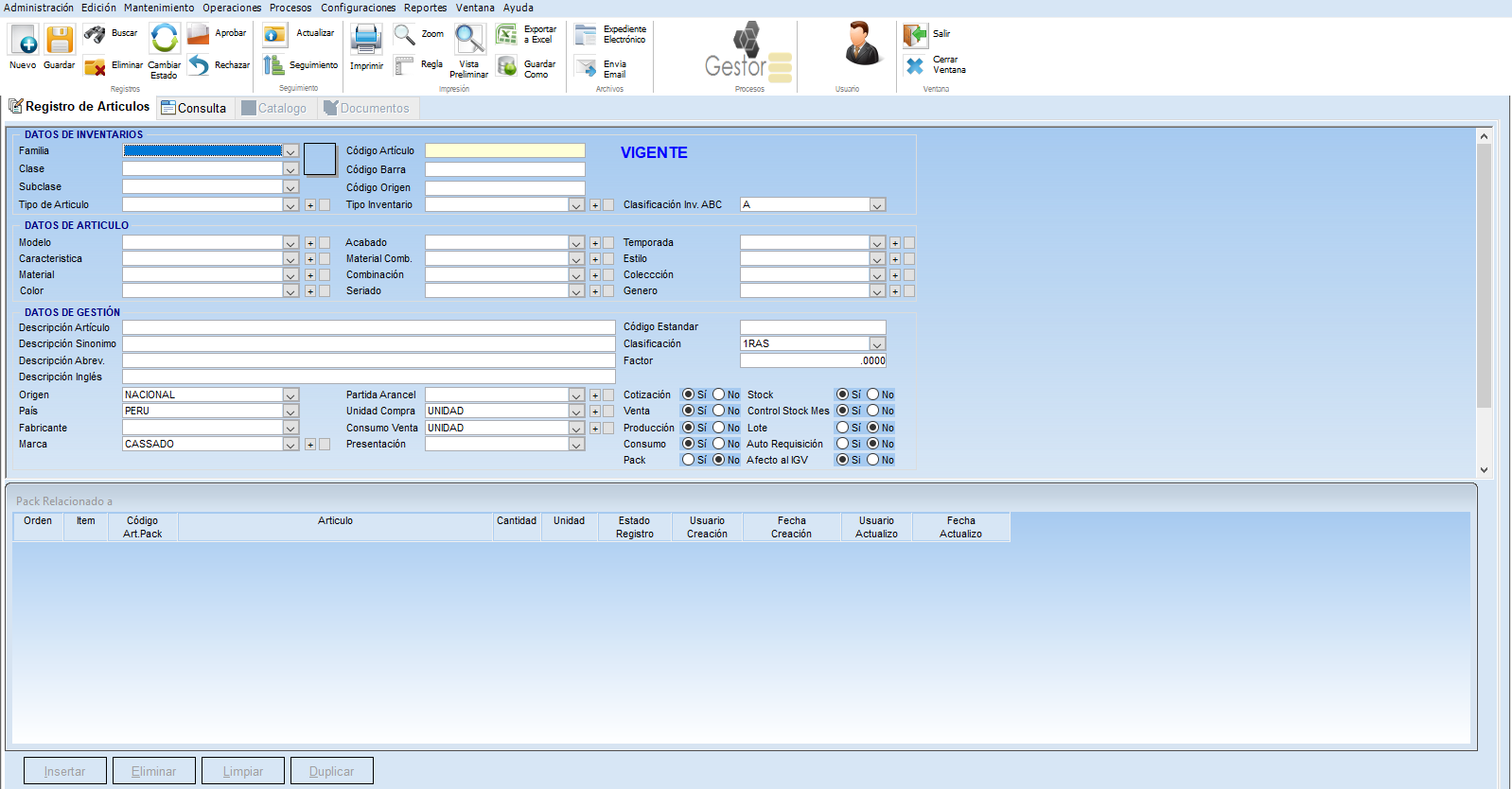Viewport: 1512px width, 789px height.
Task: Click the Buscar binoculars icon
Action: click(x=95, y=35)
